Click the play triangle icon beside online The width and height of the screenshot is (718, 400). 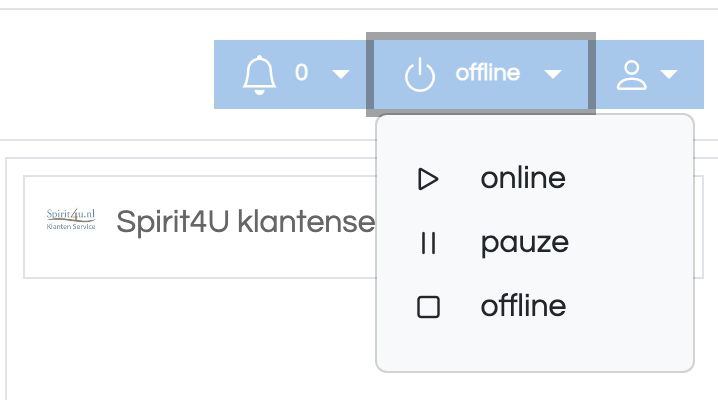click(x=428, y=179)
